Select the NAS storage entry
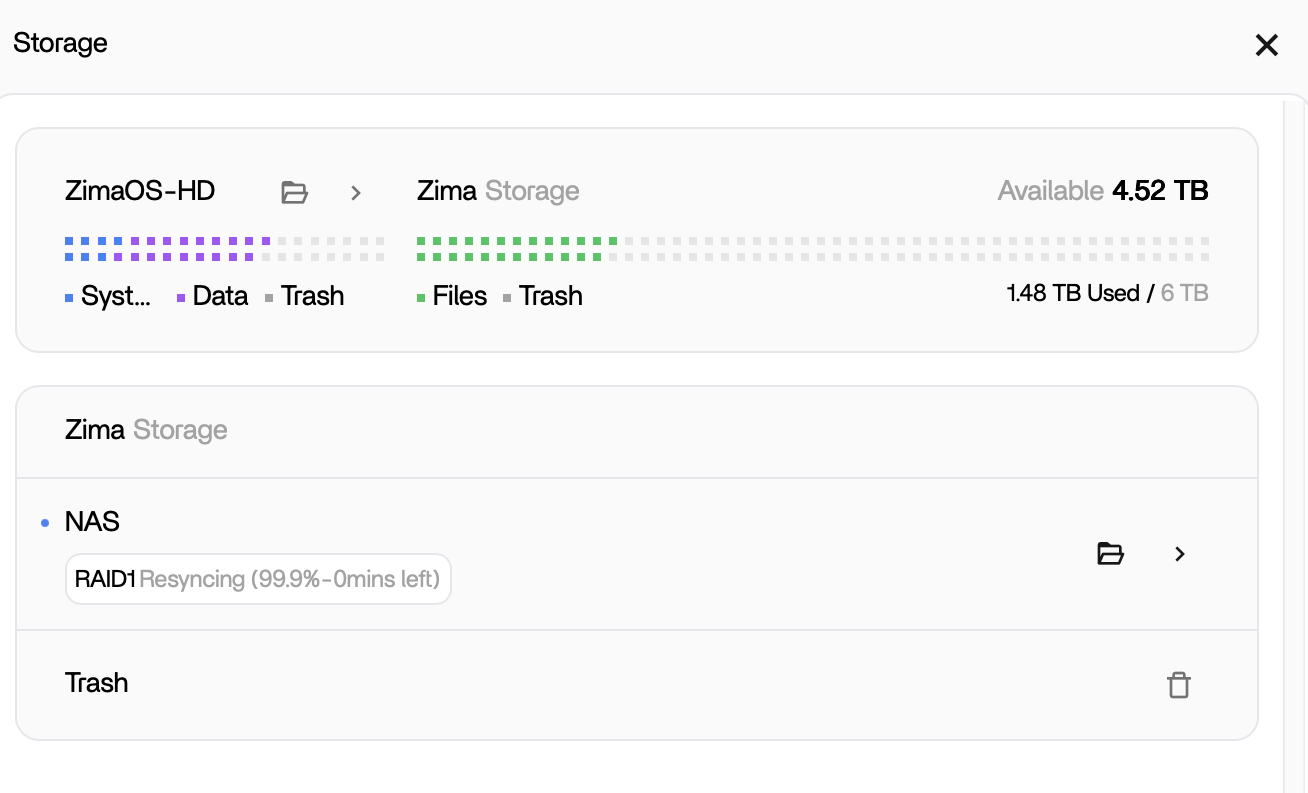The image size is (1308, 793). tap(92, 521)
